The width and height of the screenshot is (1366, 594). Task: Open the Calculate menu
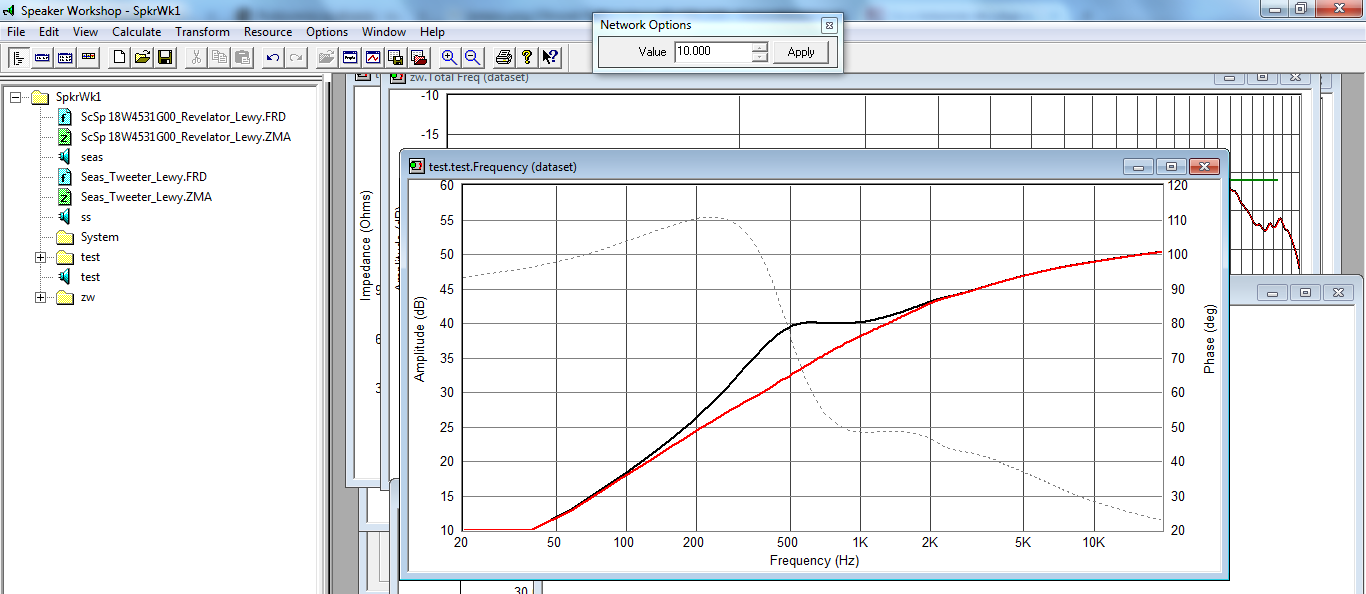click(x=136, y=32)
